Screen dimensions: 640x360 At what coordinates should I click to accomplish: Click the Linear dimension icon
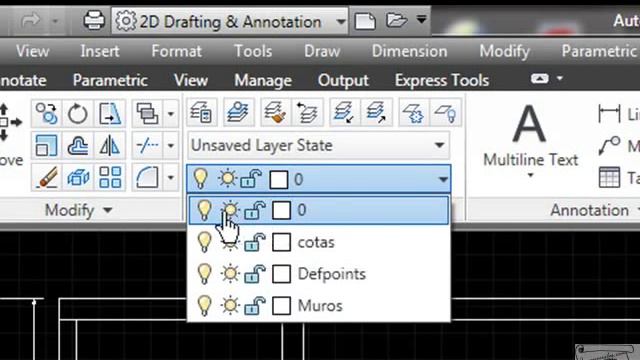click(609, 114)
